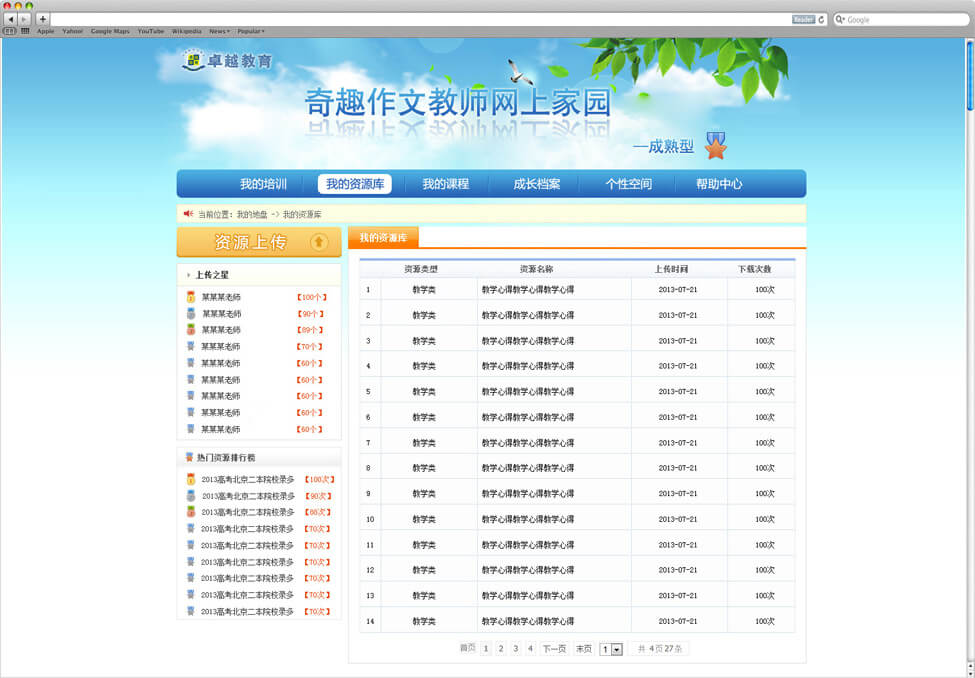Click the red speaker icon beside 当前位置
Image resolution: width=975 pixels, height=678 pixels.
(x=188, y=213)
